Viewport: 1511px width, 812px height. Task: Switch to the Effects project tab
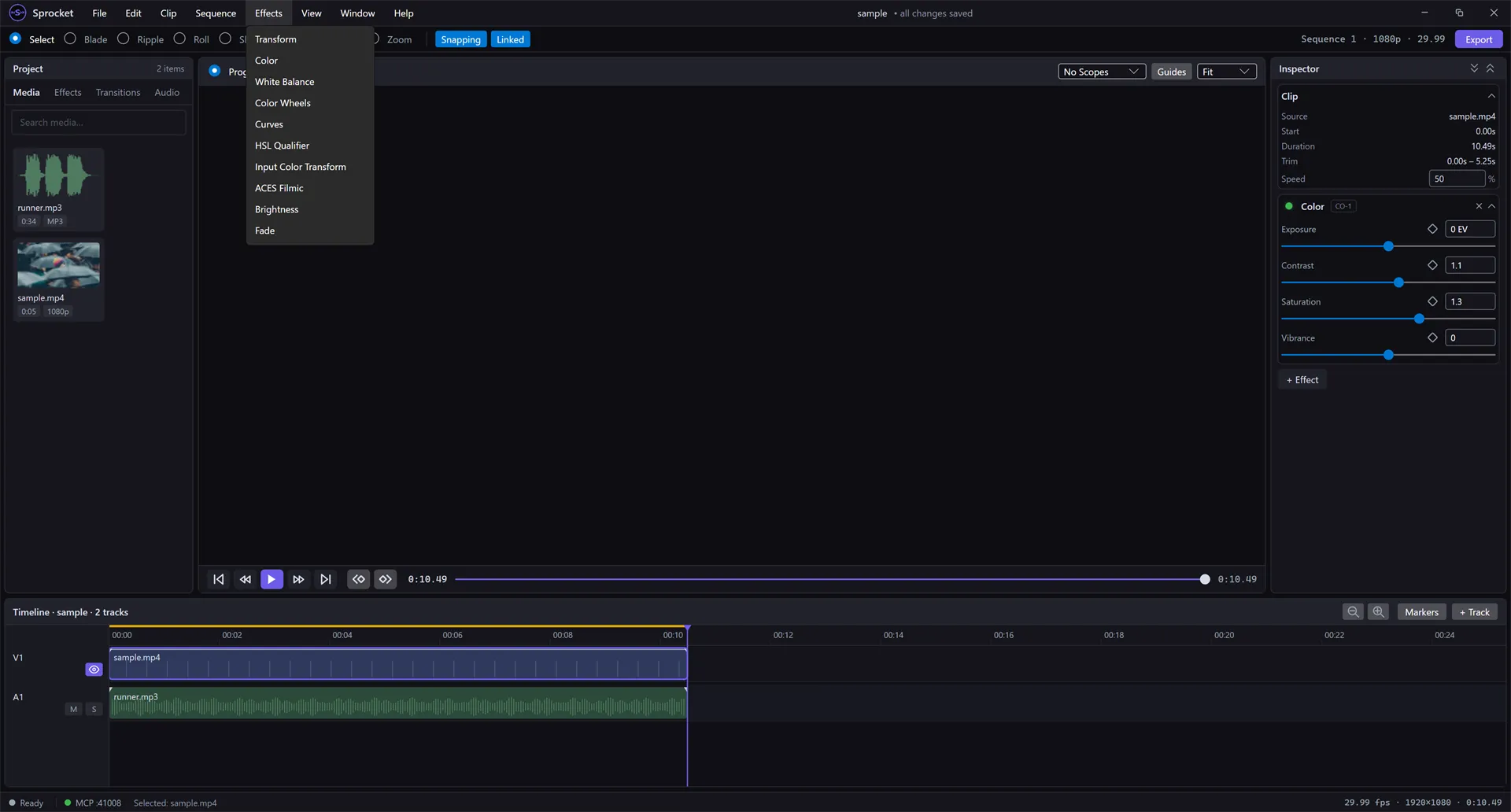coord(68,92)
